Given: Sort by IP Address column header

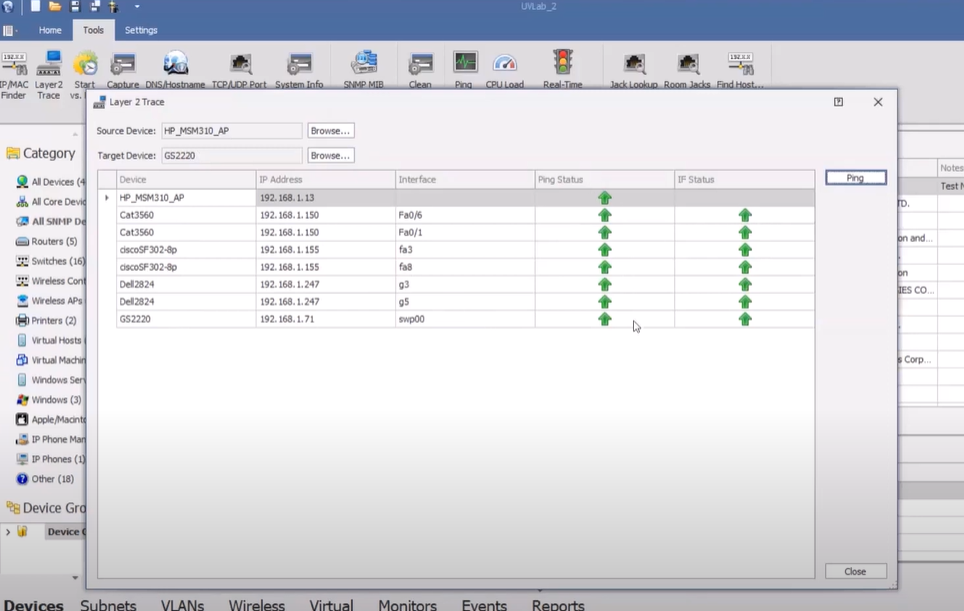Looking at the screenshot, I should [x=326, y=179].
